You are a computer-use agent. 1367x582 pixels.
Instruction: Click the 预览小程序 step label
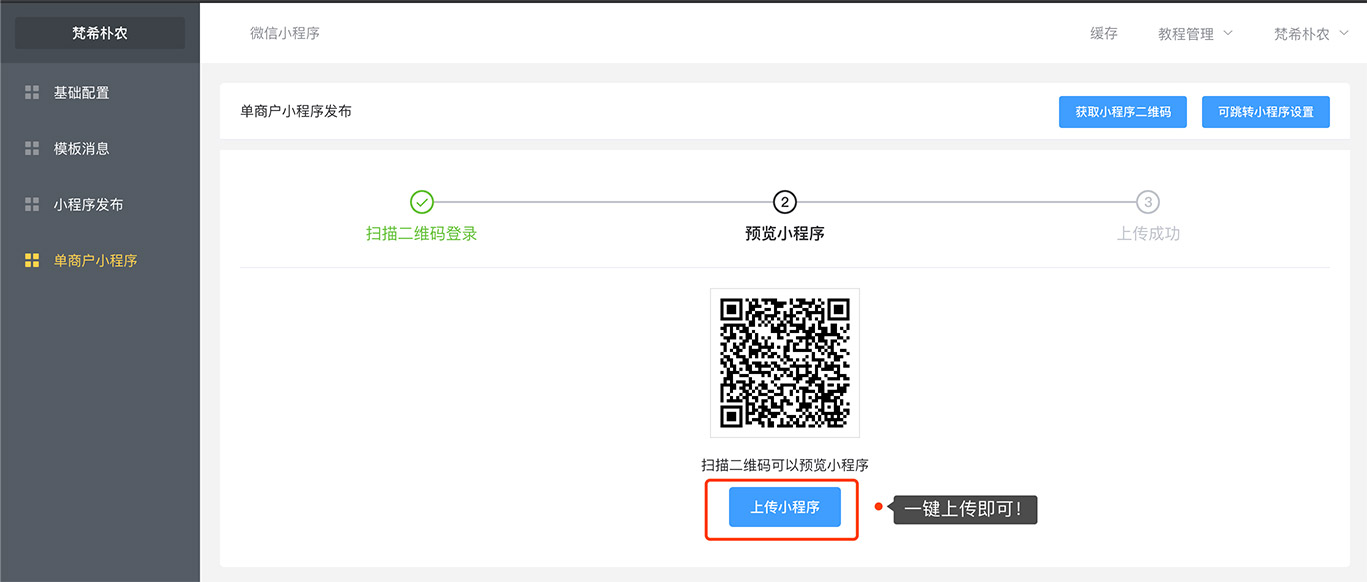click(x=785, y=234)
